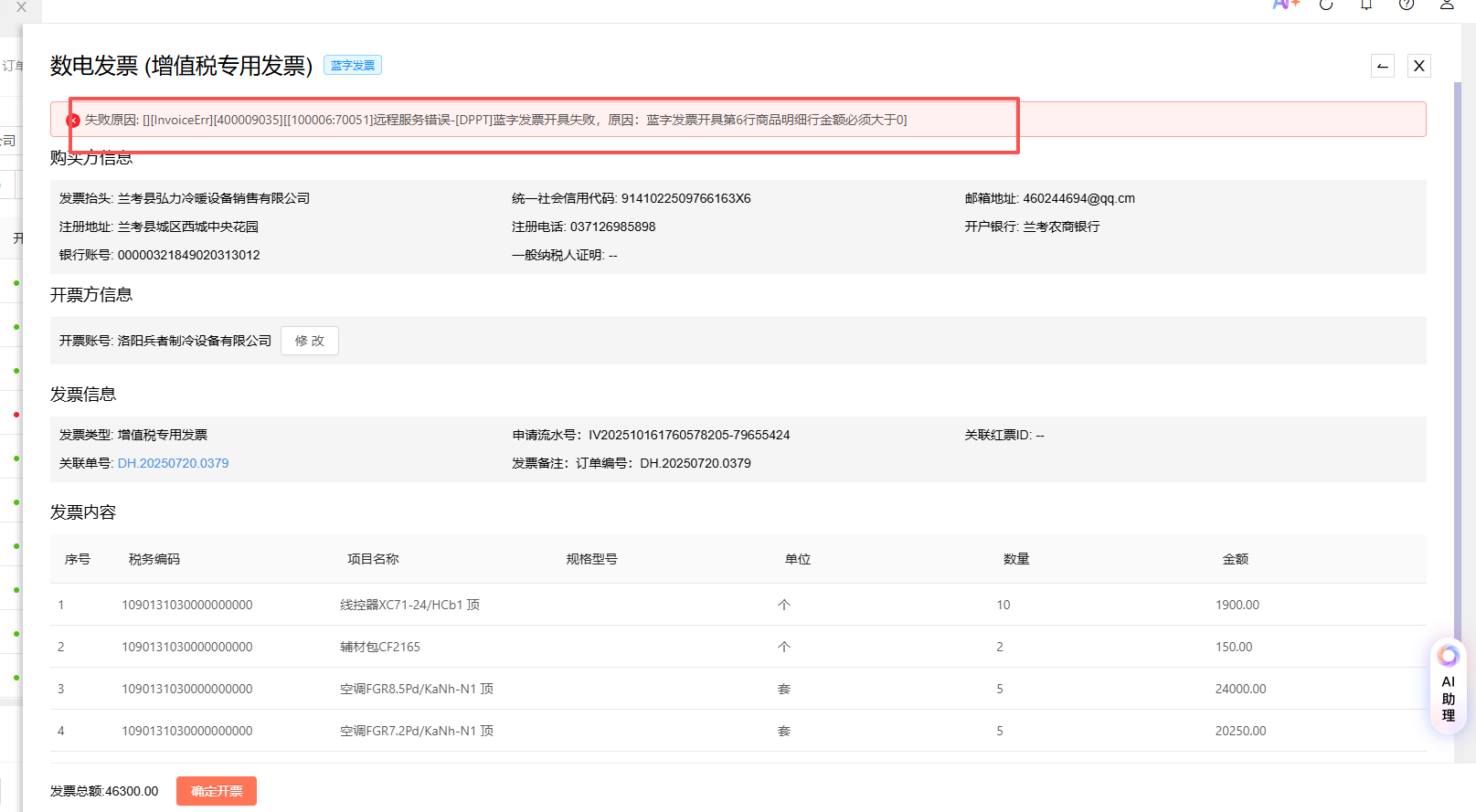Open linked order DH.20250720.0379 link
Viewport: 1476px width, 812px height.
coord(174,463)
